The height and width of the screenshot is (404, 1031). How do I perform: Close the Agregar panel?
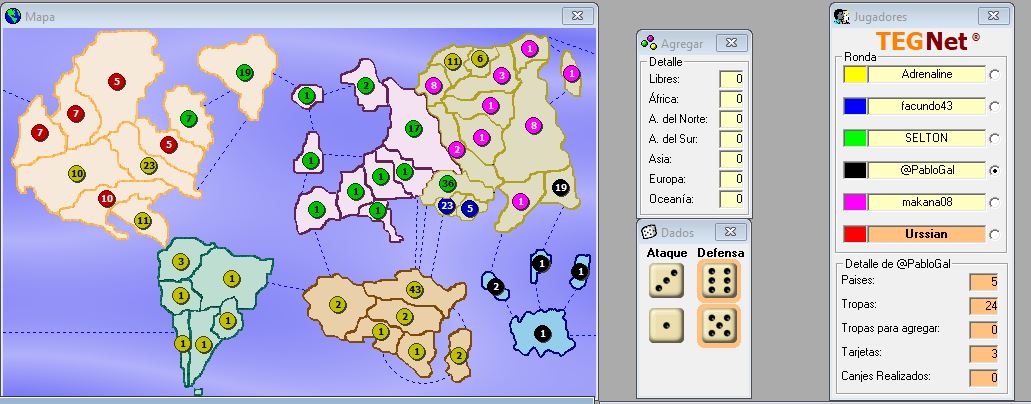731,43
